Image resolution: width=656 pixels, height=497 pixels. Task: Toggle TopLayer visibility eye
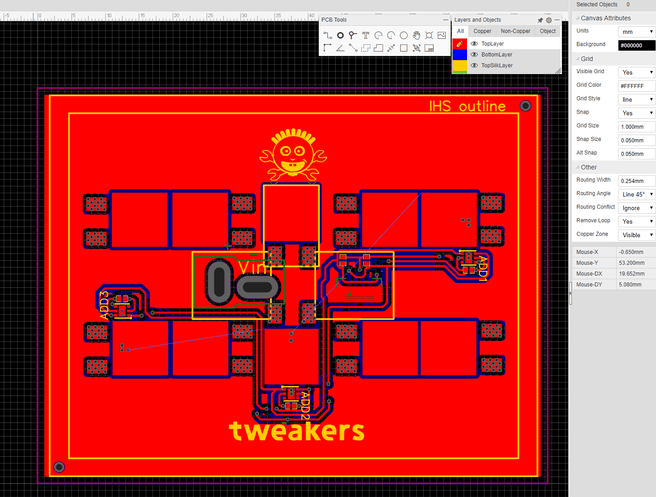pyautogui.click(x=474, y=44)
